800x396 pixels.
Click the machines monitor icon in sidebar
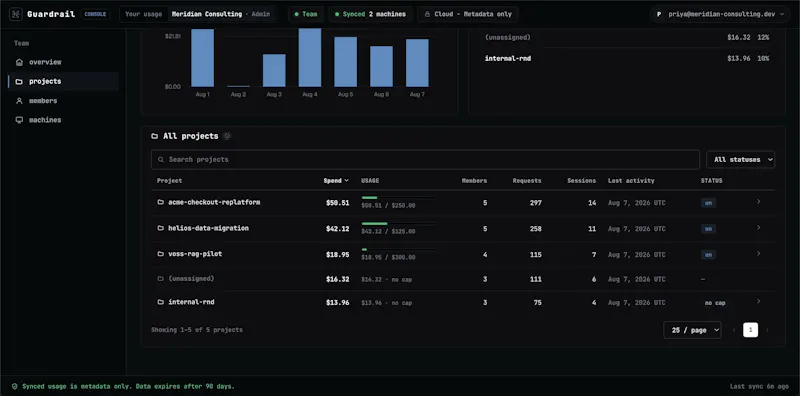pyautogui.click(x=19, y=120)
